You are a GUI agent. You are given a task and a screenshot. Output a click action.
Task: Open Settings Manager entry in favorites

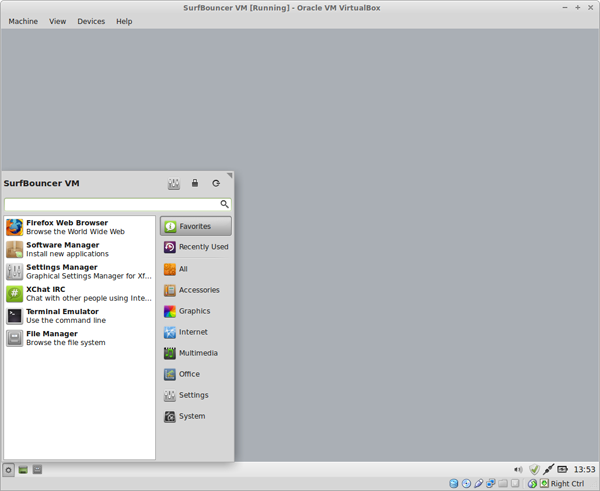point(80,271)
